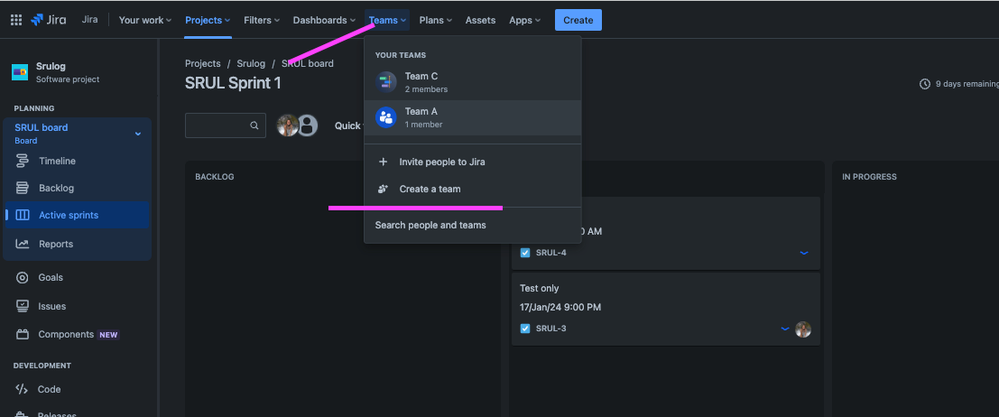The width and height of the screenshot is (999, 417).
Task: Click the plus icon beside Invite people
Action: [383, 162]
